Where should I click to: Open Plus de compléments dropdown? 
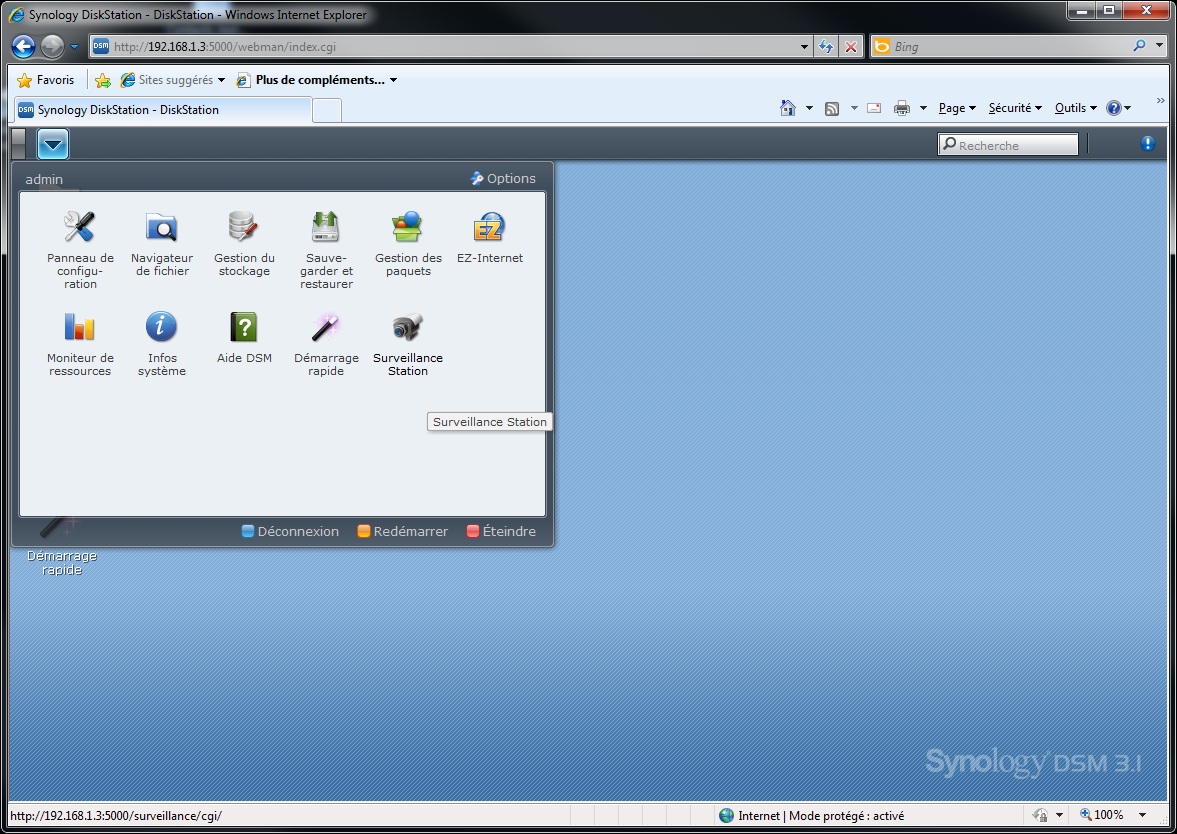[317, 80]
